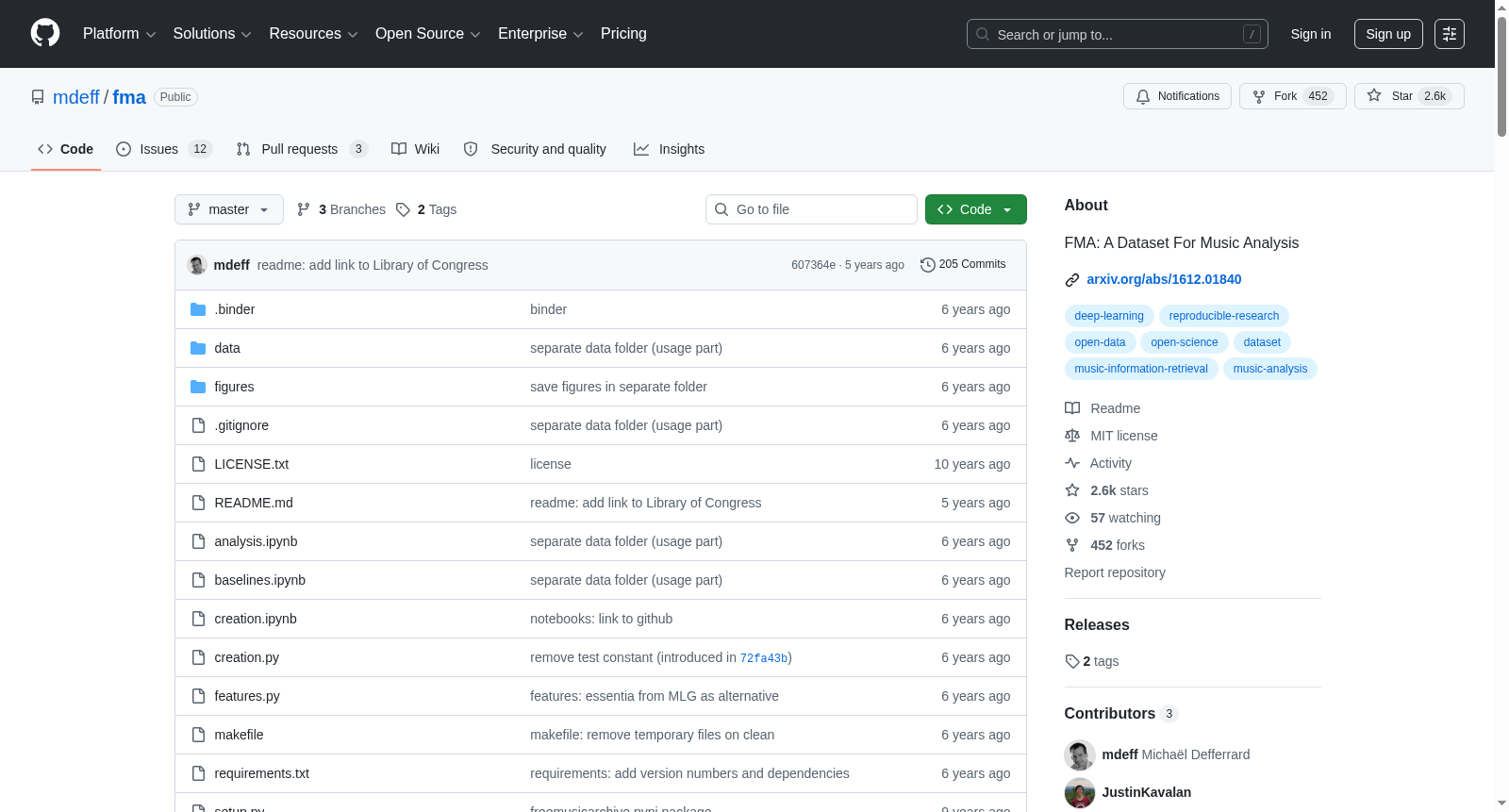Click the folder icon for figures
The height and width of the screenshot is (812, 1509).
click(198, 387)
